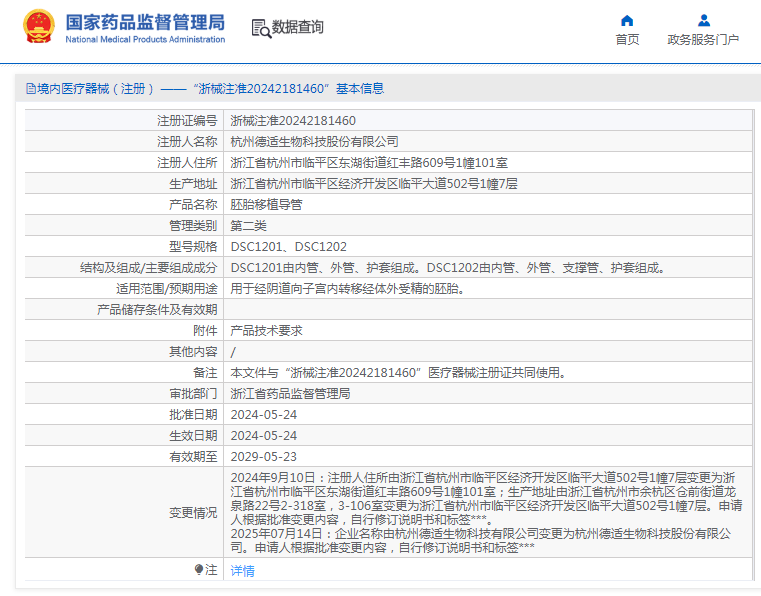Click 国家药品监督管理局 site title

pyautogui.click(x=145, y=22)
